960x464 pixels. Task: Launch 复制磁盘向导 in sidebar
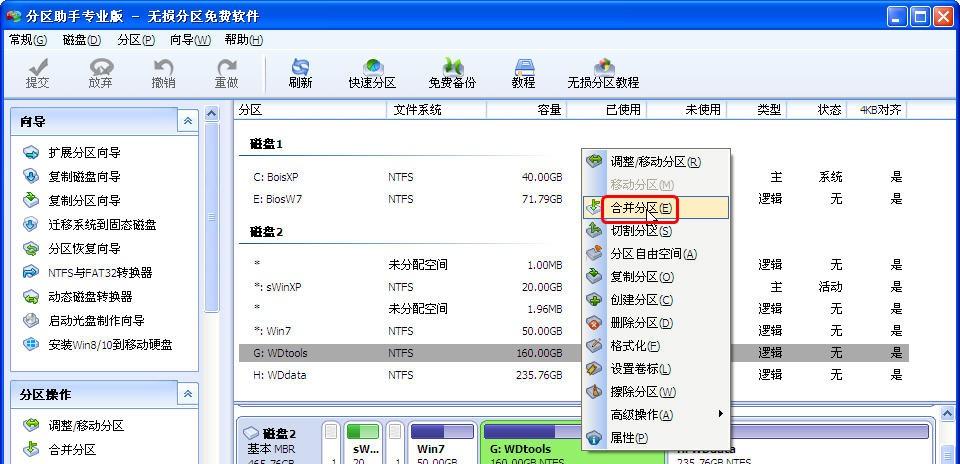tap(72, 177)
